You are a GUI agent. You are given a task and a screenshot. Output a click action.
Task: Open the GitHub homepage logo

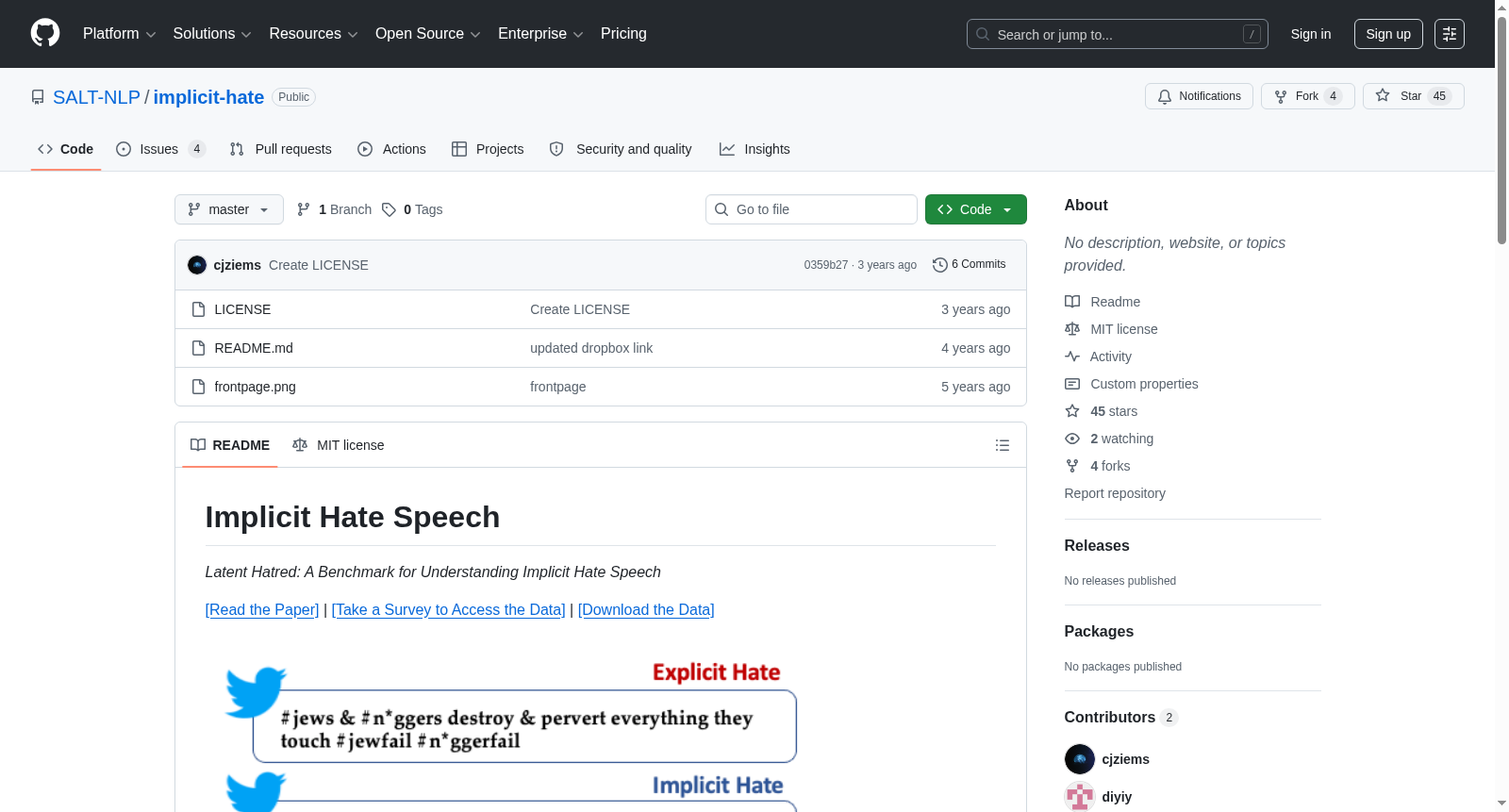45,34
